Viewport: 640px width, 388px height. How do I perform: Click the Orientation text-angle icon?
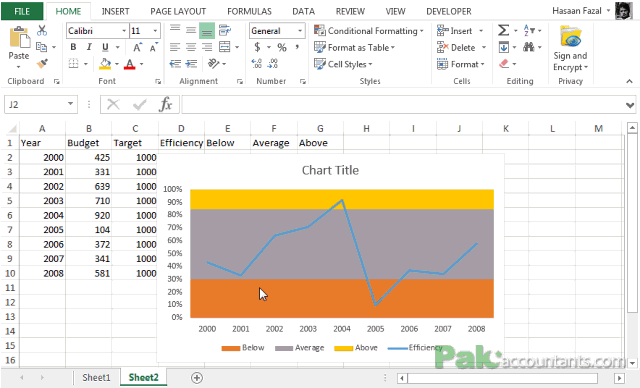(x=213, y=64)
